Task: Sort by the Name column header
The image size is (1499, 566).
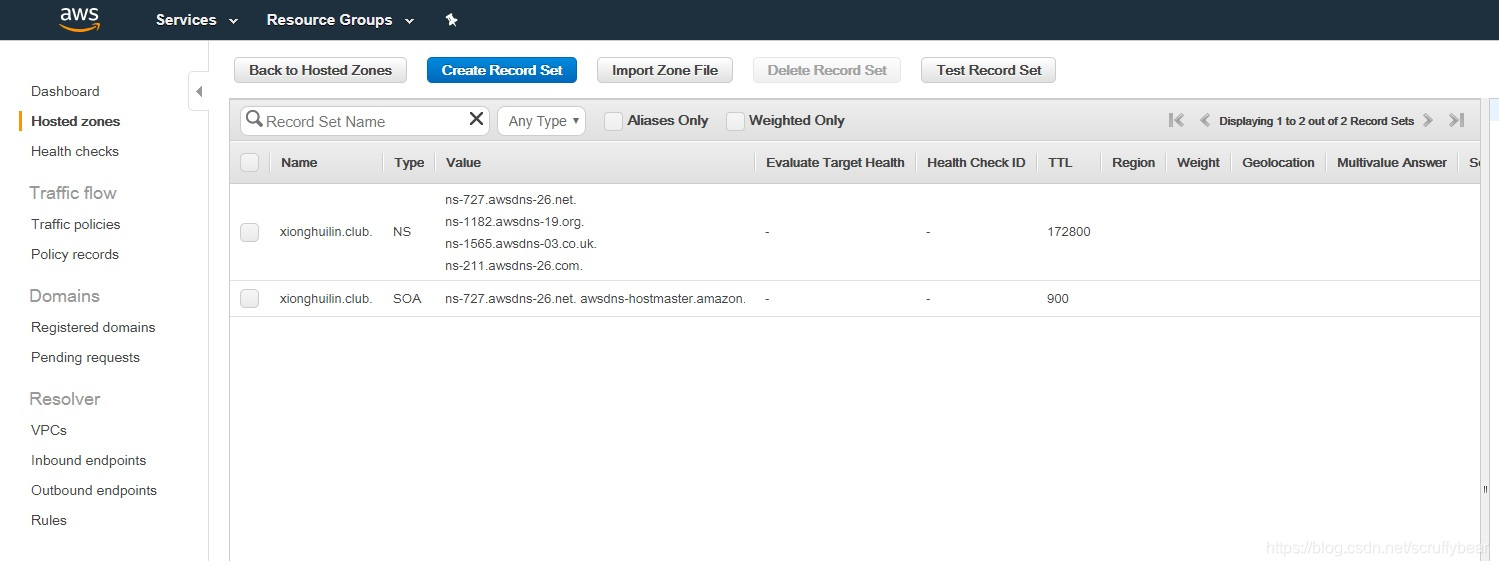Action: tap(299, 162)
